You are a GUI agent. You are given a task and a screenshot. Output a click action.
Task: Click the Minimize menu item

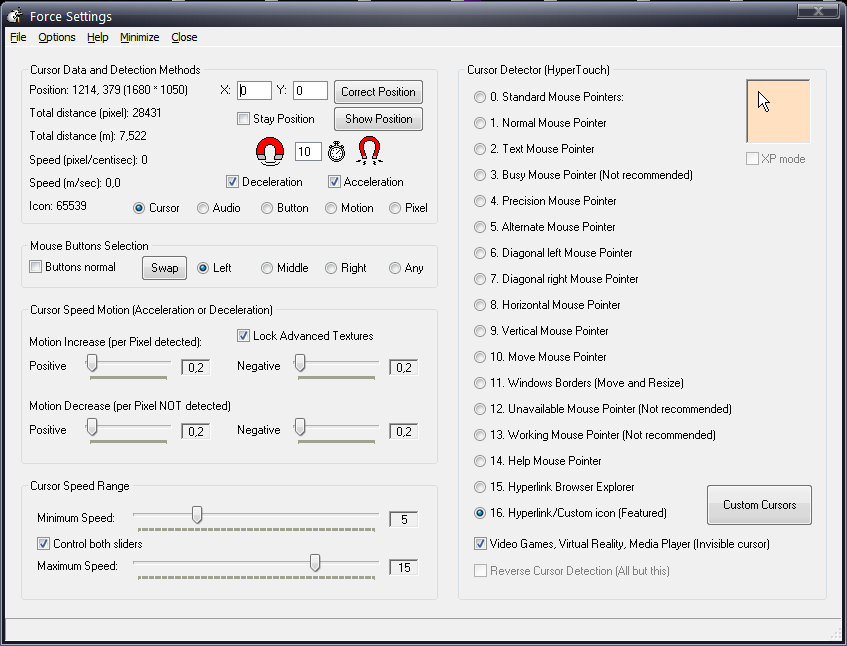139,37
